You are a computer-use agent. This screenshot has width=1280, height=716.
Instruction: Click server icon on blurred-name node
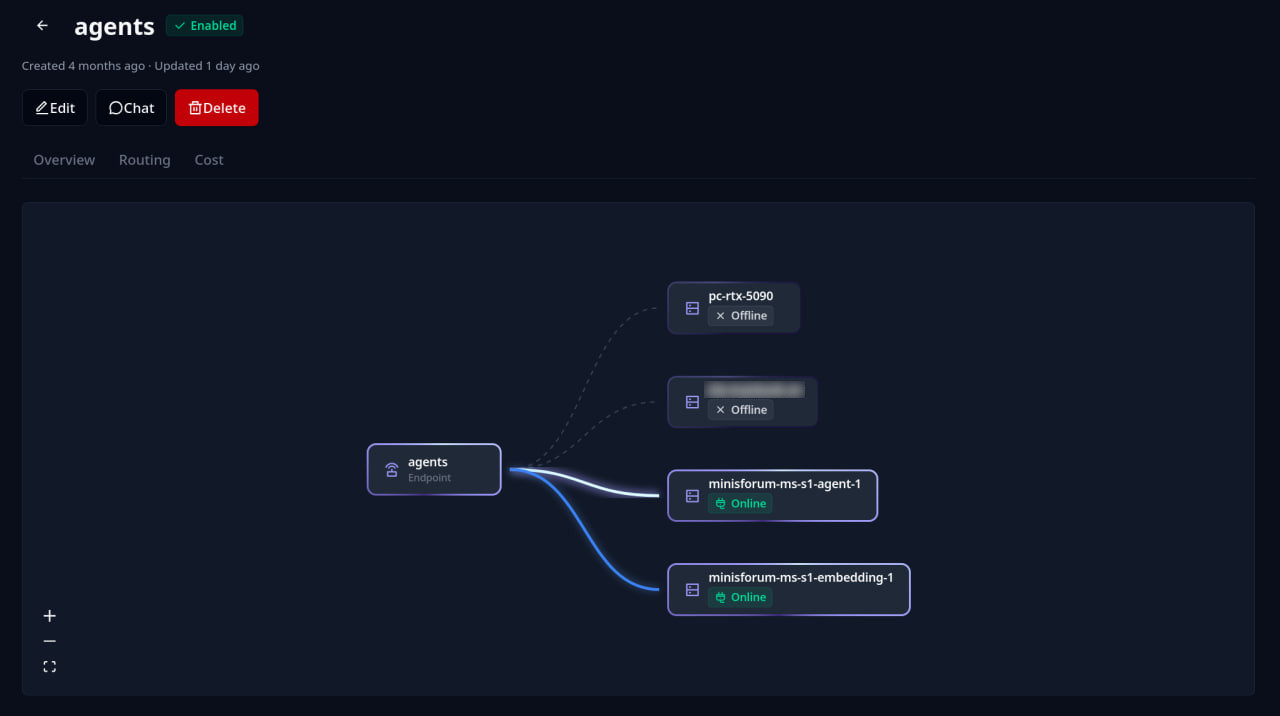(x=692, y=402)
